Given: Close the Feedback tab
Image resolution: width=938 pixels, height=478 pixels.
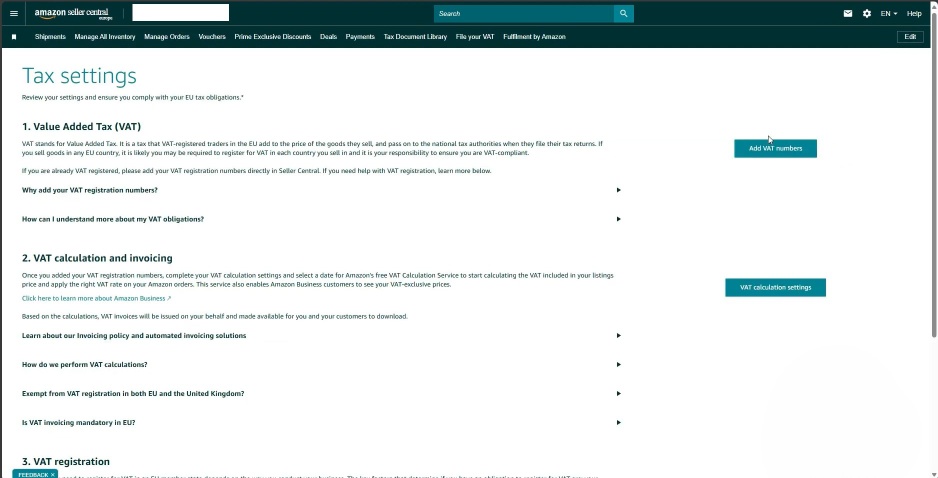Looking at the screenshot, I should (53, 474).
